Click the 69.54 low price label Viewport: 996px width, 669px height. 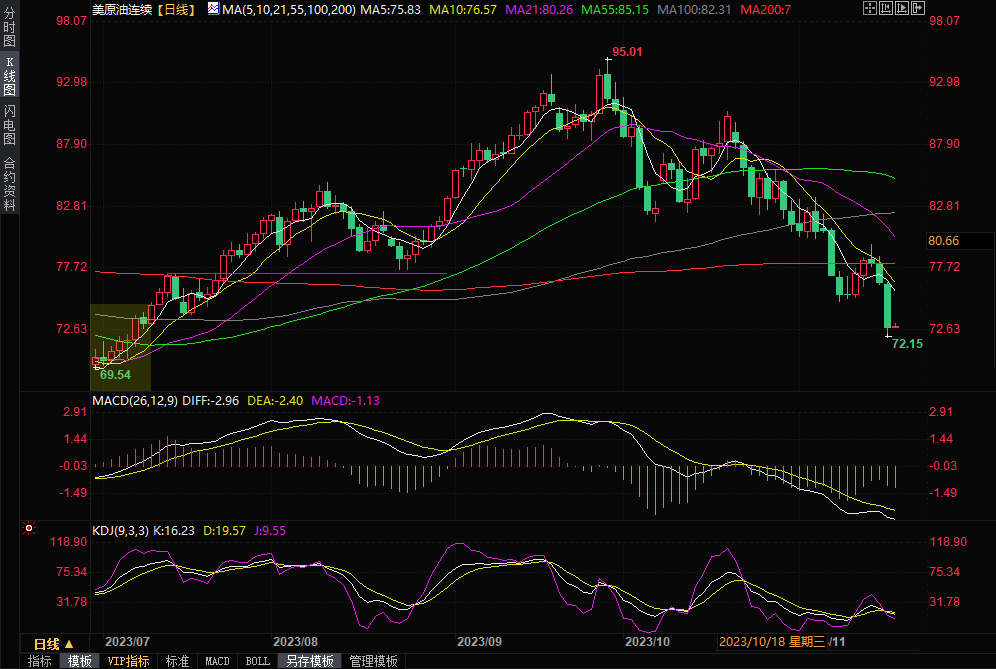[116, 374]
